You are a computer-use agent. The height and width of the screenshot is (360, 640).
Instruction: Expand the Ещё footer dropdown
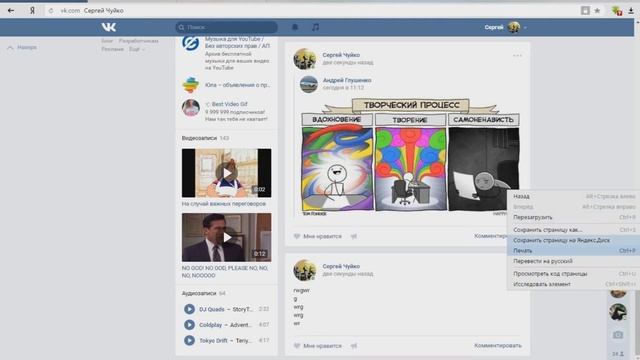(x=137, y=49)
